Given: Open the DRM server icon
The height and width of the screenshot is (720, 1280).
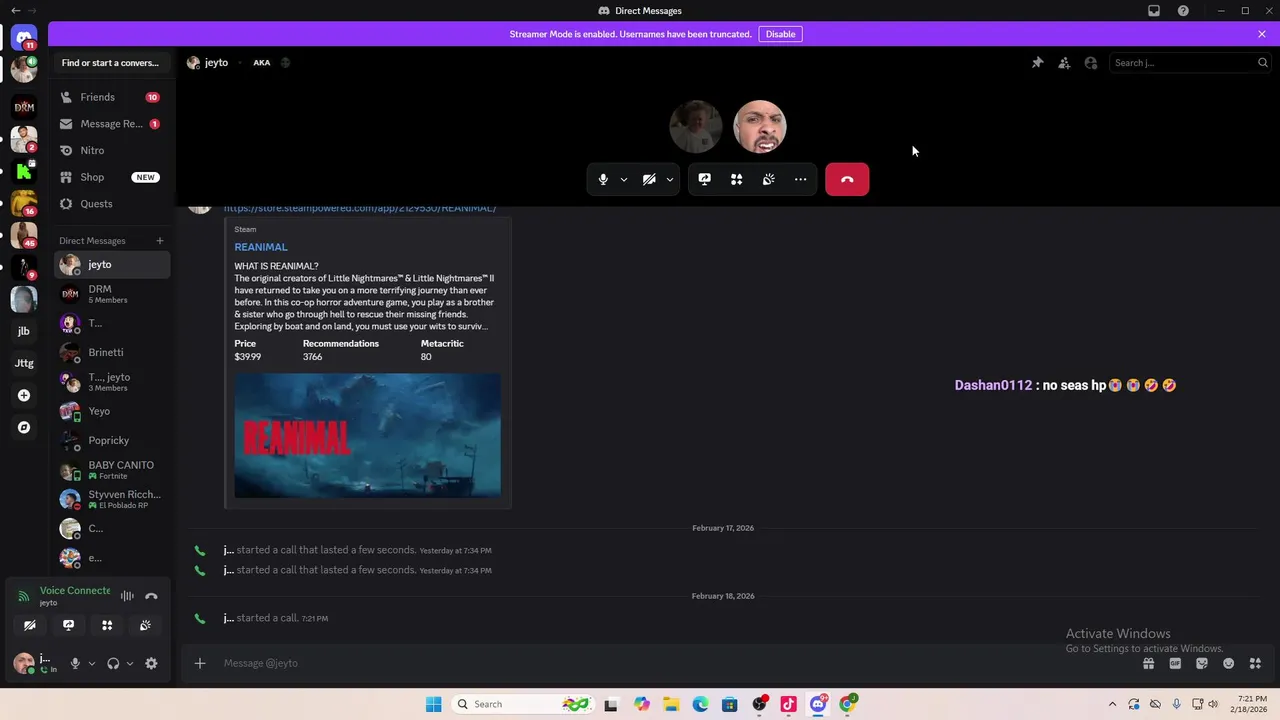Looking at the screenshot, I should (x=24, y=106).
